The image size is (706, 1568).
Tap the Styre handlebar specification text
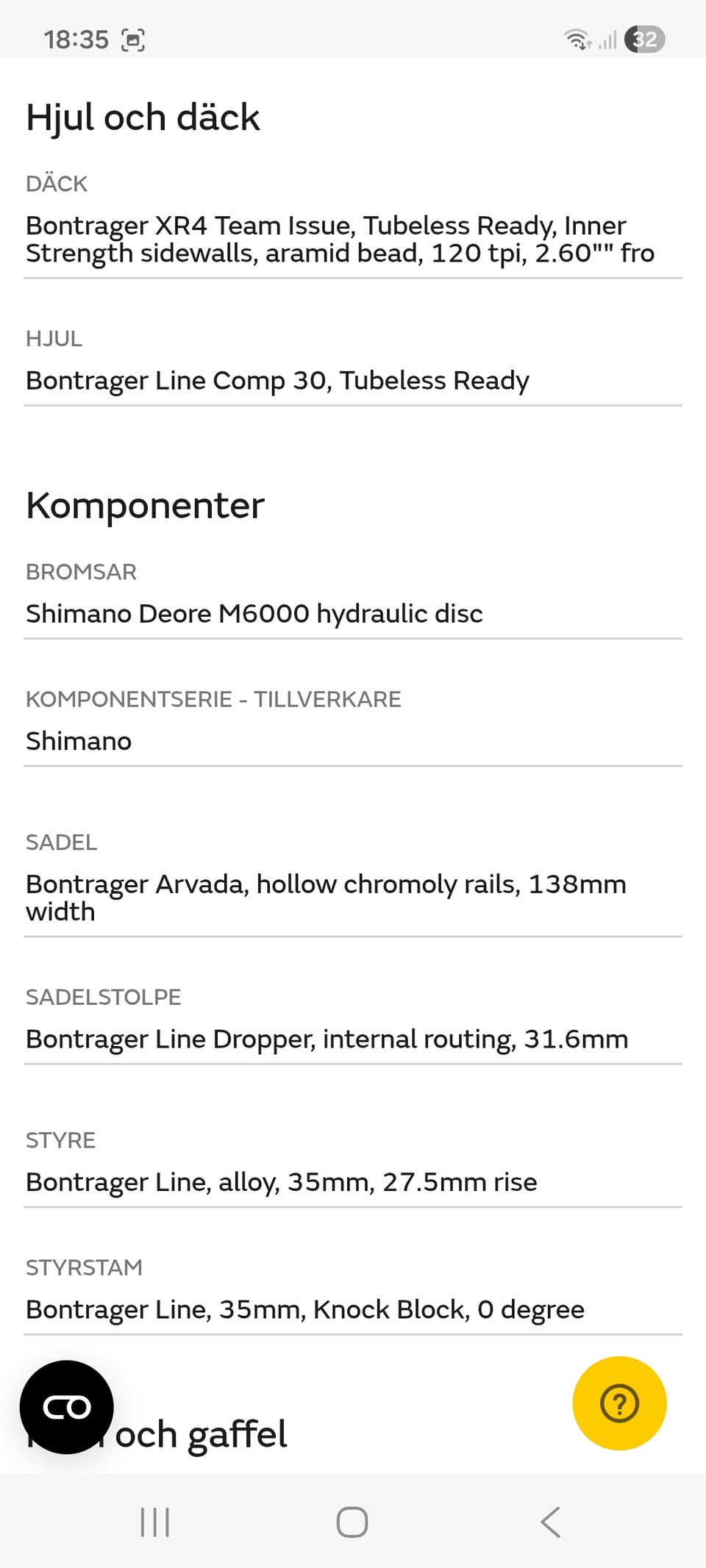(x=281, y=1182)
